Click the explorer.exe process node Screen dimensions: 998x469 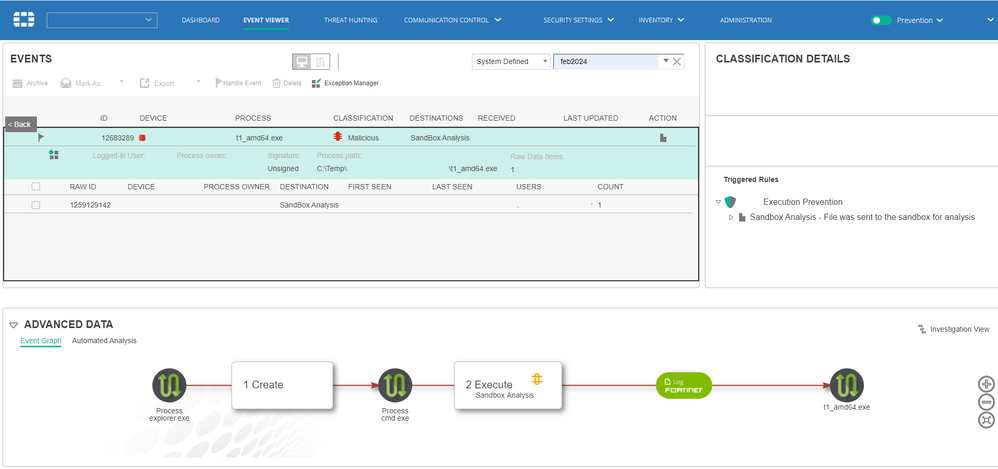[168, 385]
